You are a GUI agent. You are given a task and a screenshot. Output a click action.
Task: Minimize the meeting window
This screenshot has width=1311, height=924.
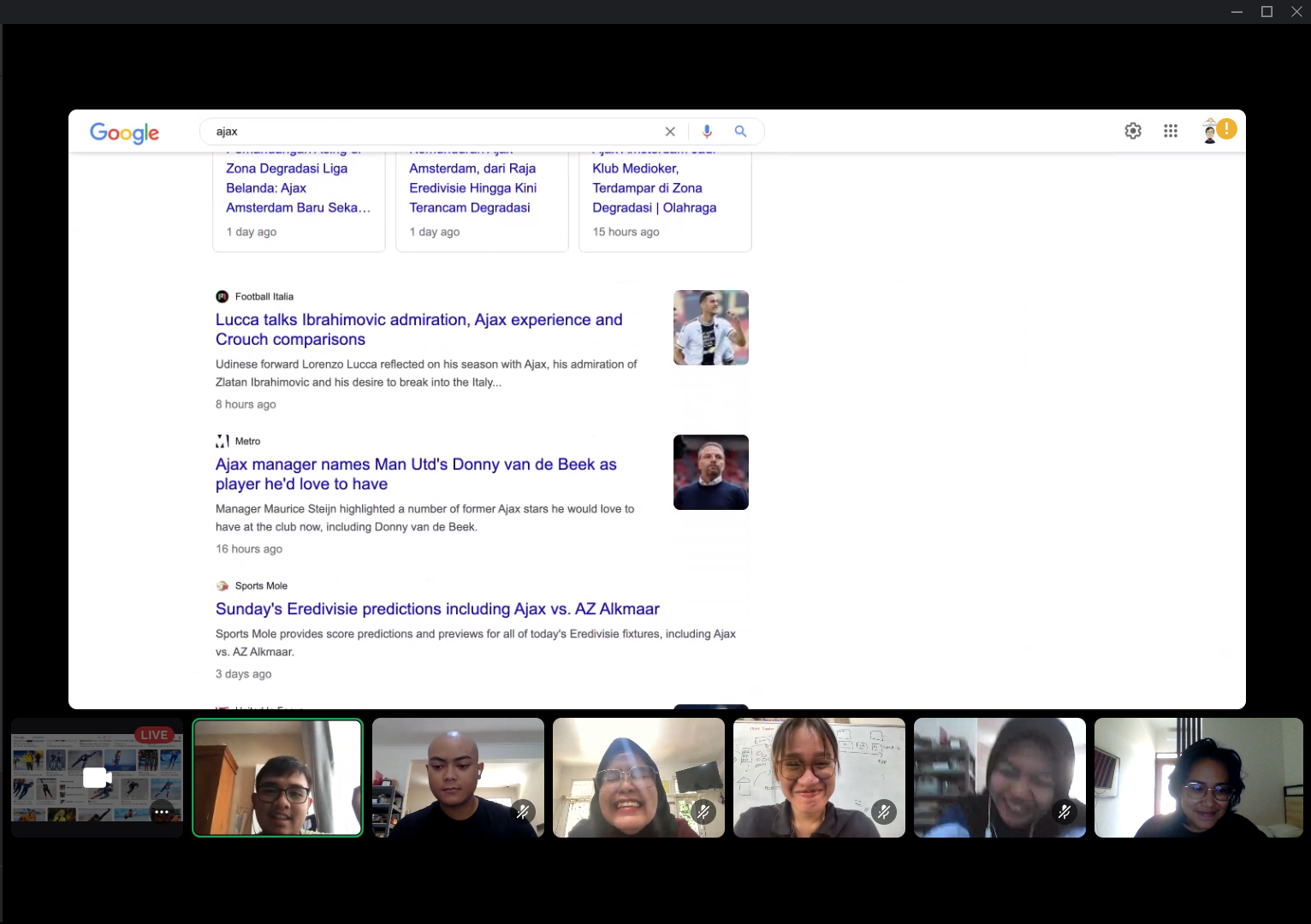(1237, 12)
